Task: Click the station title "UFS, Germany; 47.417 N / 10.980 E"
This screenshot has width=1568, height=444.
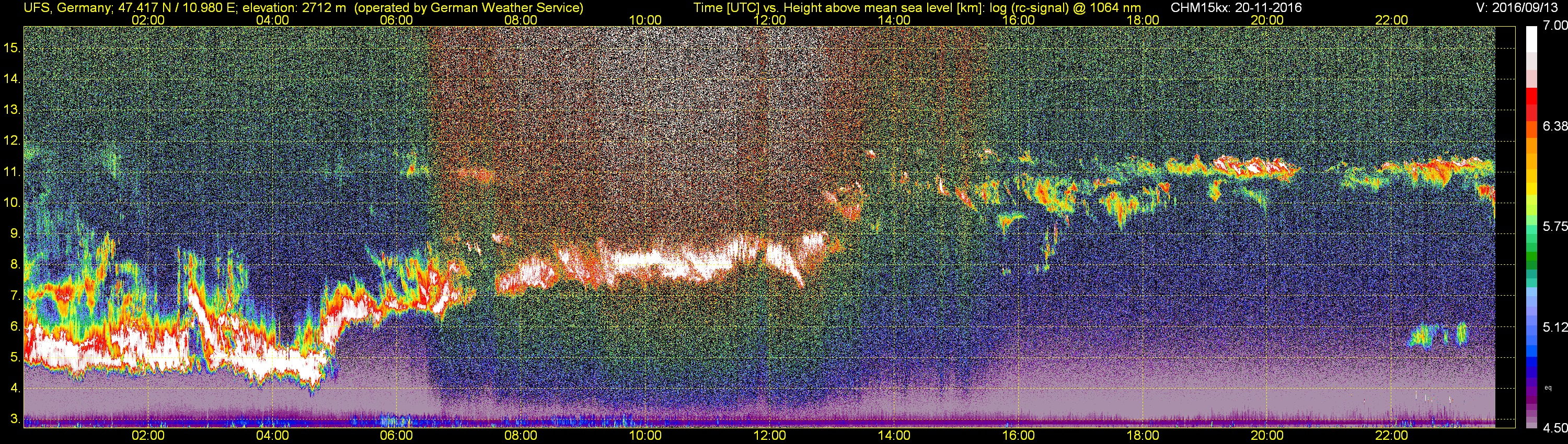Action: [x=130, y=7]
